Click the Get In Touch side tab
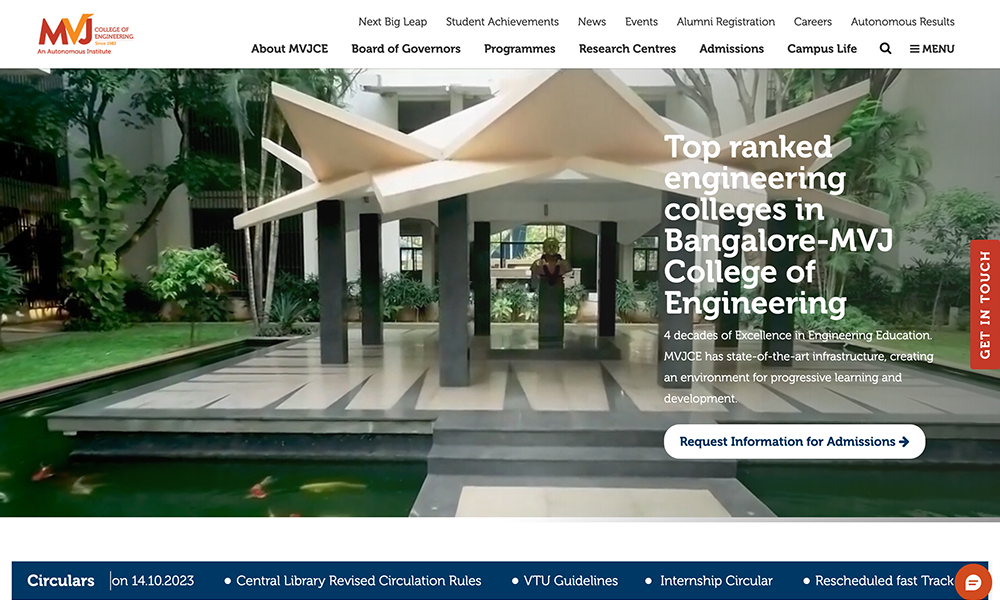This screenshot has height=600, width=1000. pos(984,304)
